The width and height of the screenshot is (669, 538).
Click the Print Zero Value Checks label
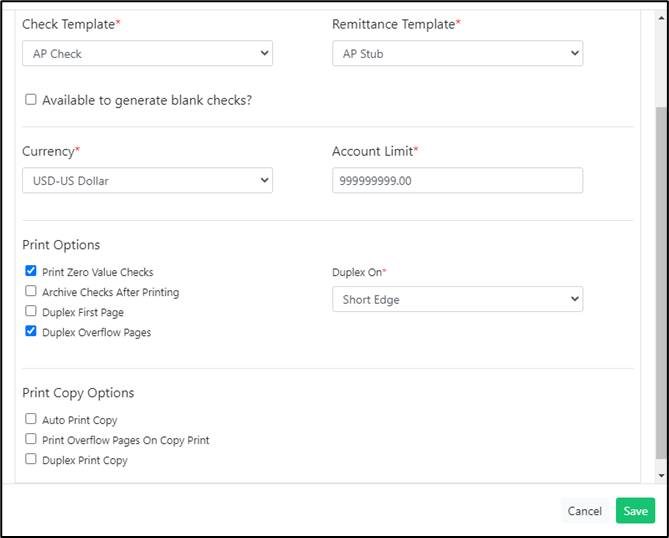[98, 272]
